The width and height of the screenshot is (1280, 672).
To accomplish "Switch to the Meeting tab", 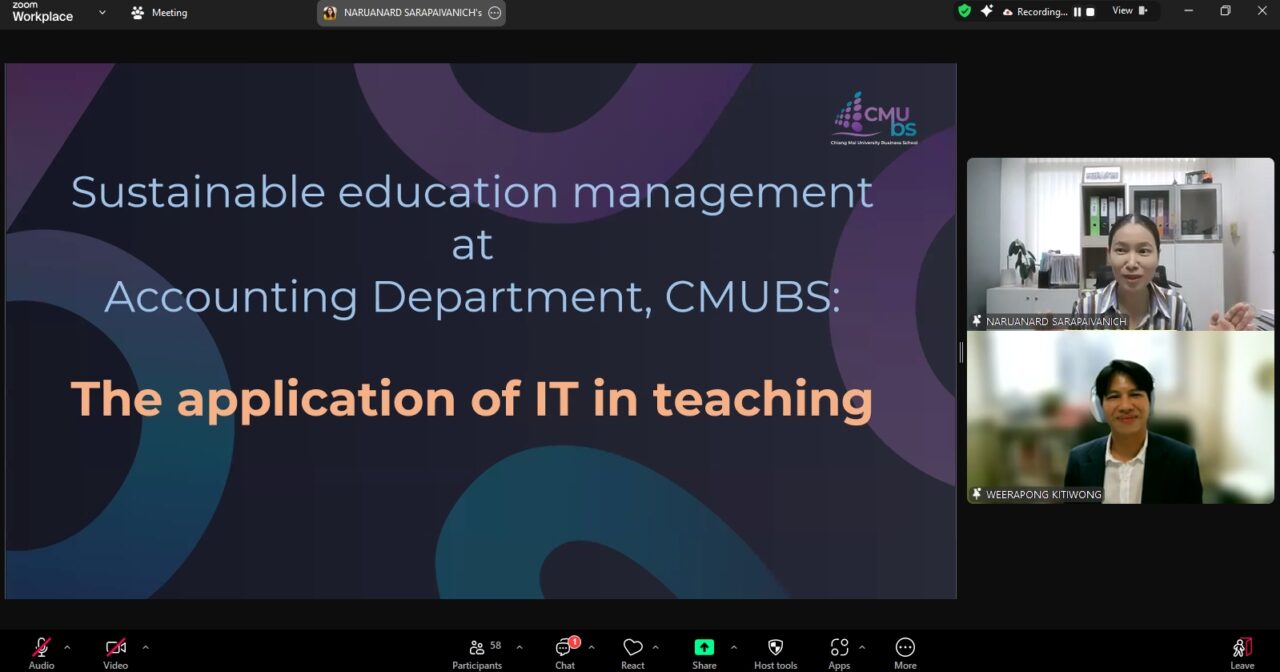I will tap(160, 13).
